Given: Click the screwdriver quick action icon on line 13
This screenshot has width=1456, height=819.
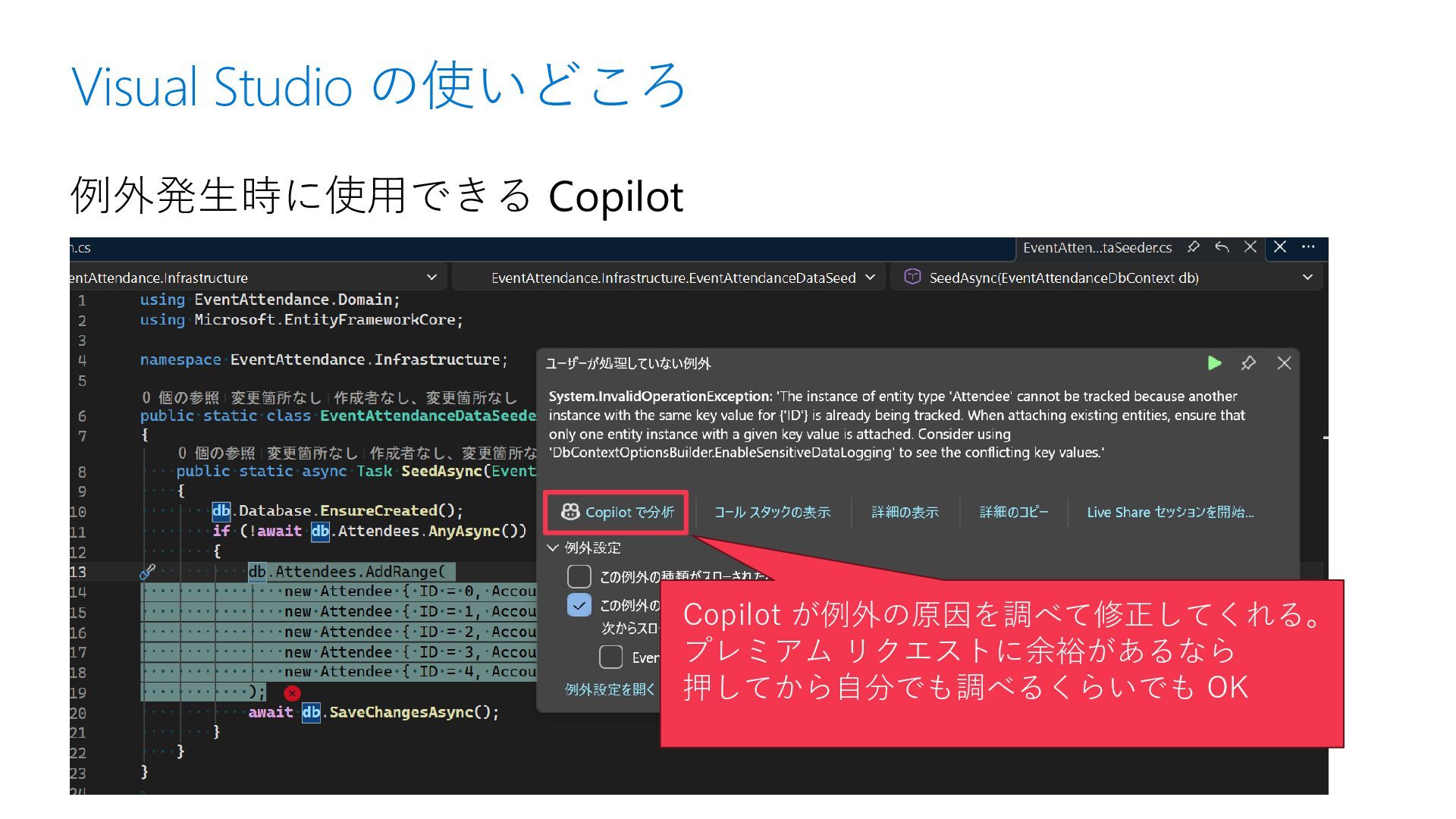Looking at the screenshot, I should [x=147, y=572].
